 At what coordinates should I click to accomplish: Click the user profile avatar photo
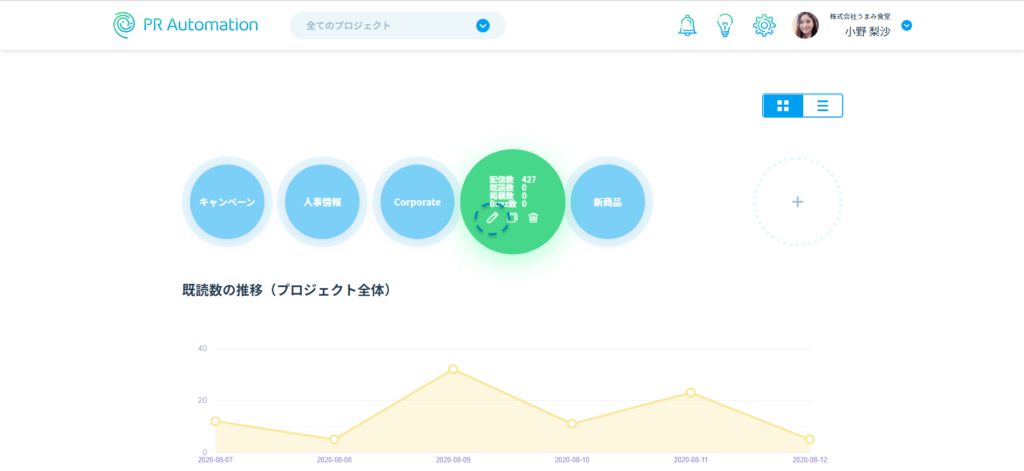tap(805, 25)
